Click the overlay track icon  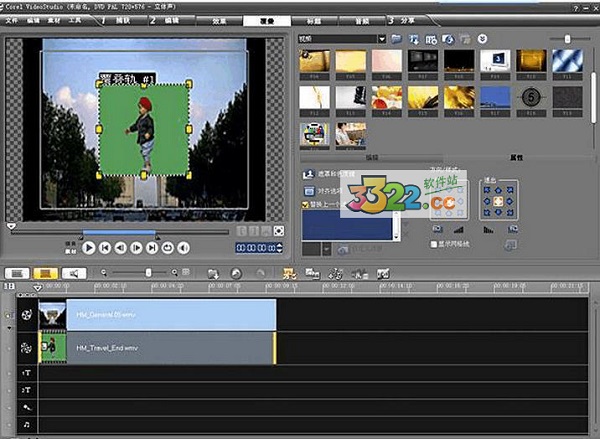[25, 348]
